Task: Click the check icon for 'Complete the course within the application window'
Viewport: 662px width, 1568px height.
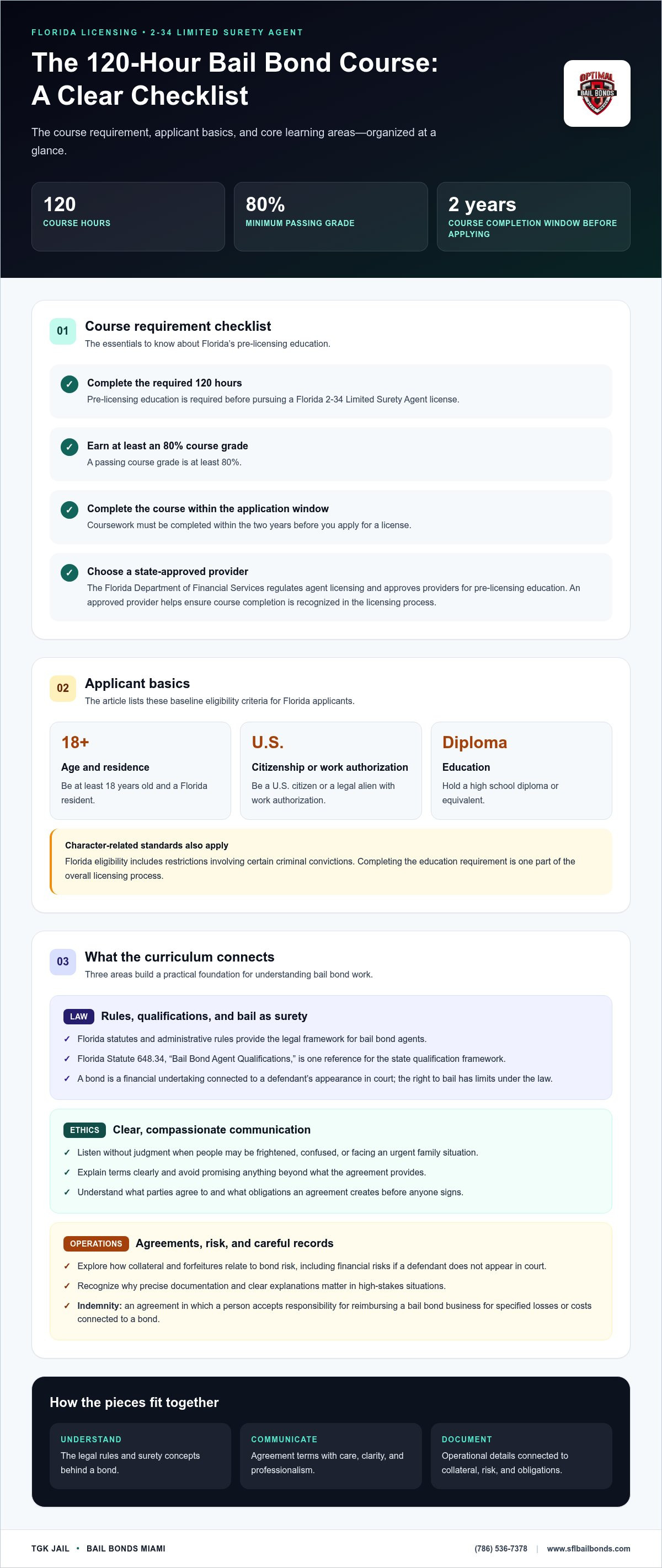Action: pyautogui.click(x=70, y=509)
